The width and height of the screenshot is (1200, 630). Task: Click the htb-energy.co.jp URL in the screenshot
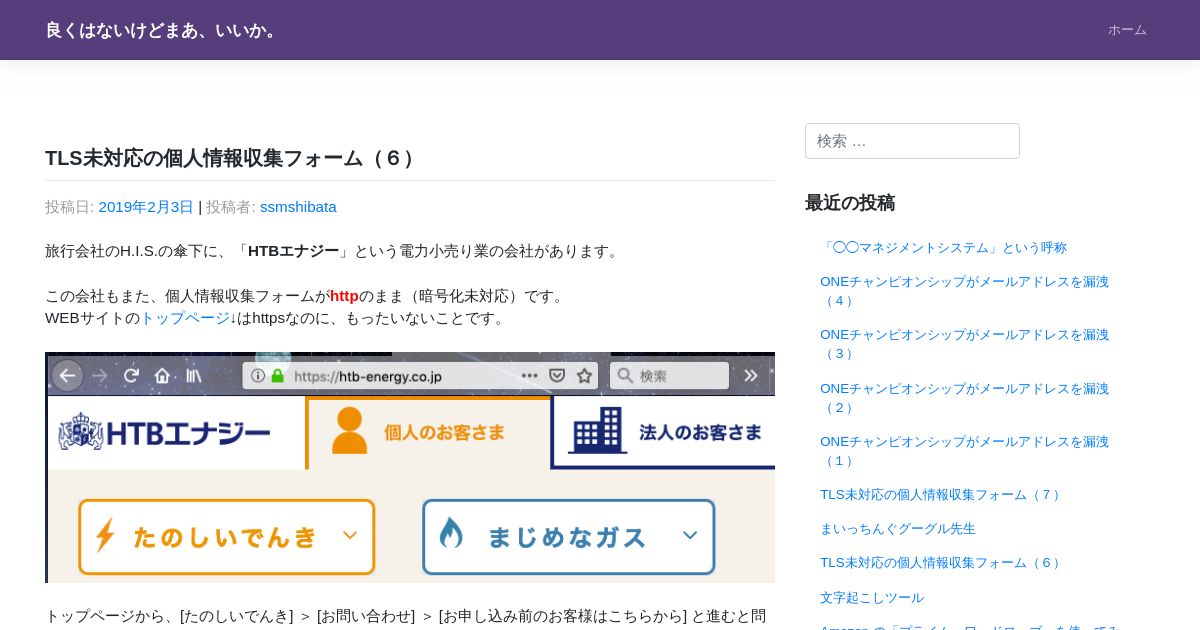point(368,376)
